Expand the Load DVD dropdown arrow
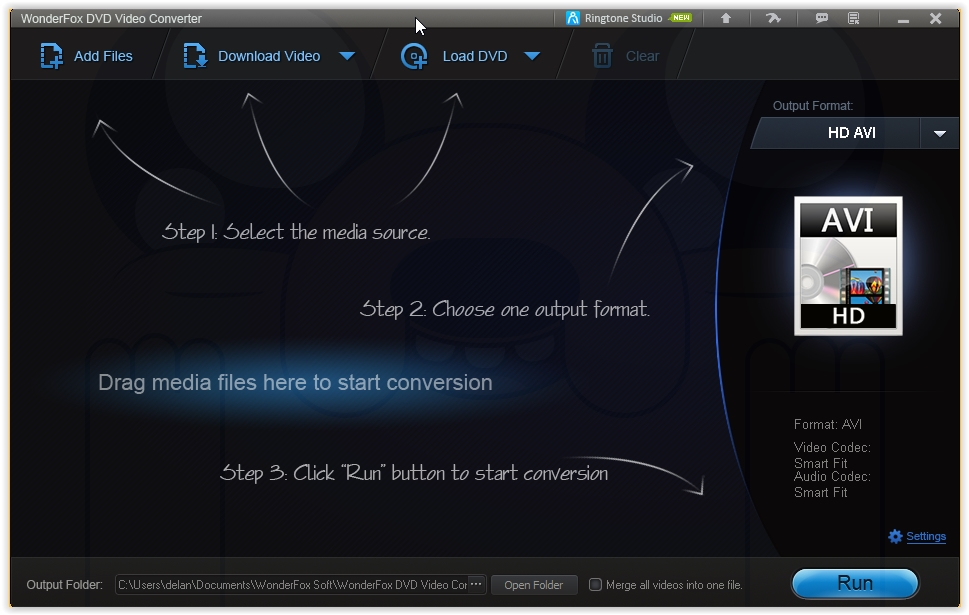The width and height of the screenshot is (969, 615). coord(532,56)
